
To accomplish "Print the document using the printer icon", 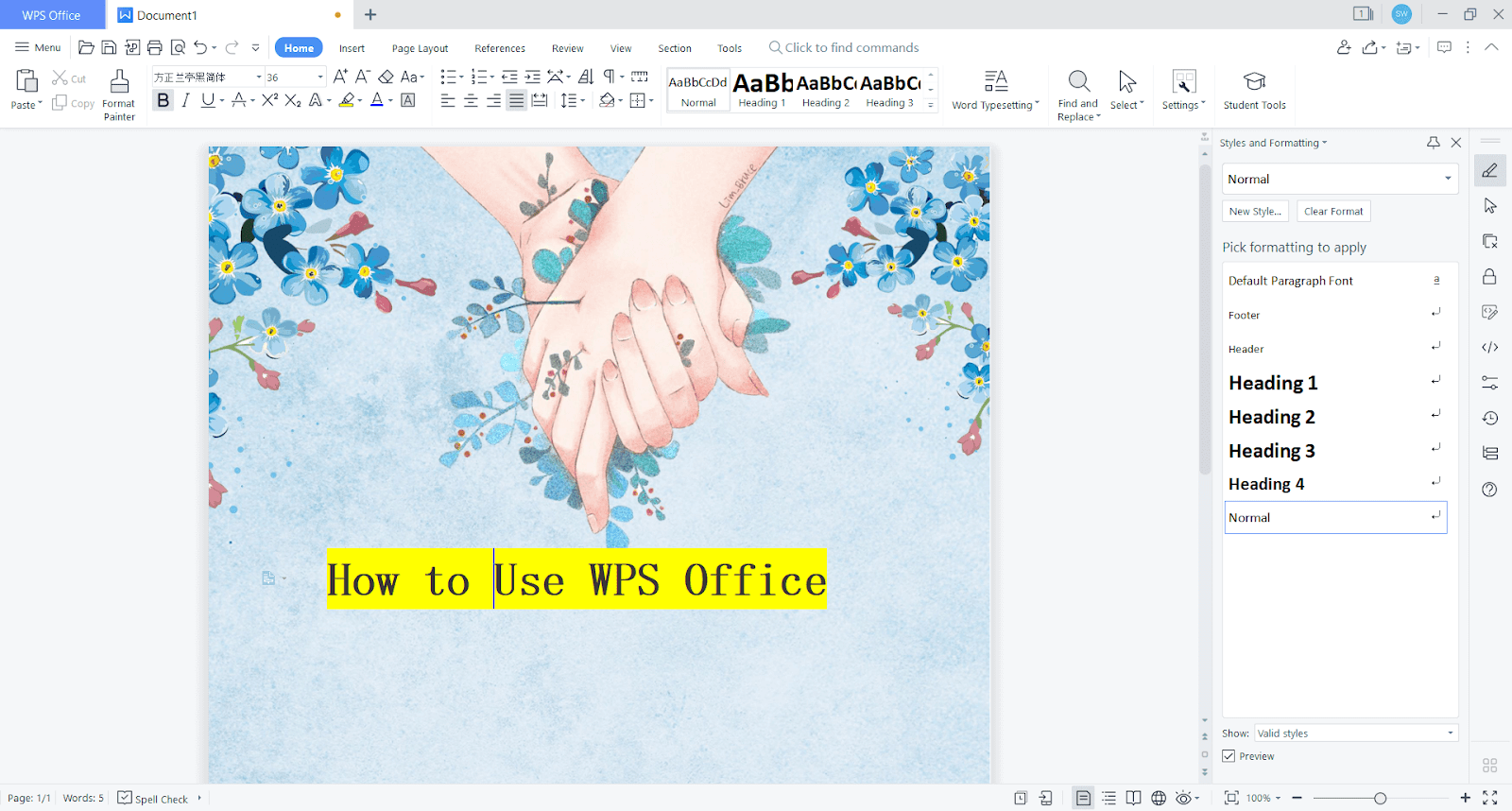I will pyautogui.click(x=155, y=47).
